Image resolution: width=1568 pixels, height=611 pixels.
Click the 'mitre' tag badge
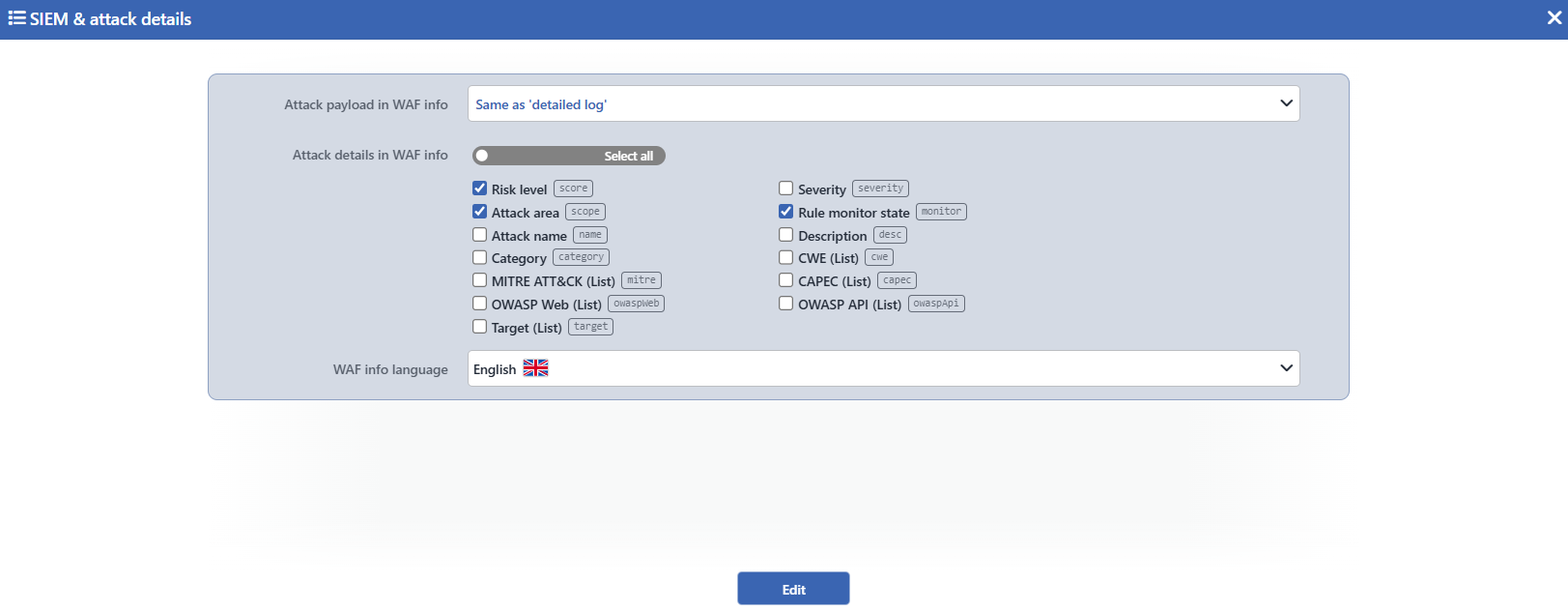(x=641, y=280)
